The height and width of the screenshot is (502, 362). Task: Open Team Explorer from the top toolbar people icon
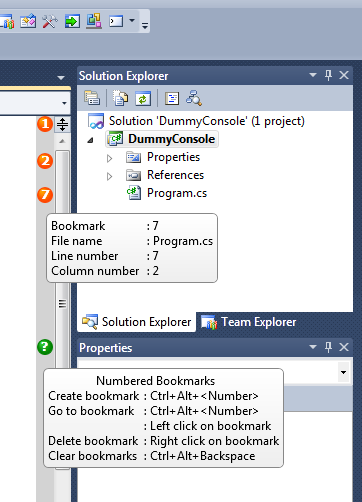[7, 22]
